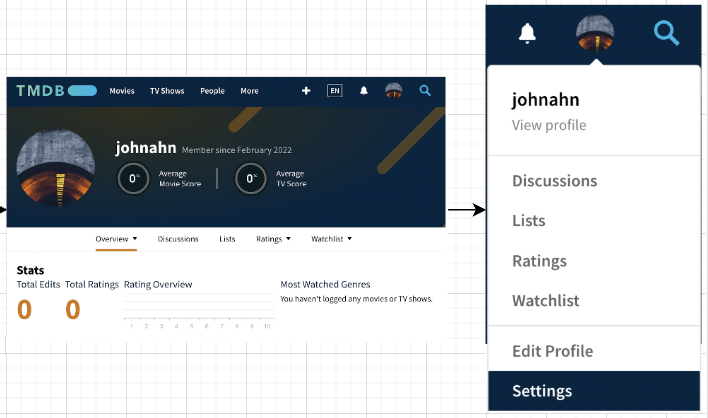Click the Rating Overview heading
708x418 pixels.
158,284
